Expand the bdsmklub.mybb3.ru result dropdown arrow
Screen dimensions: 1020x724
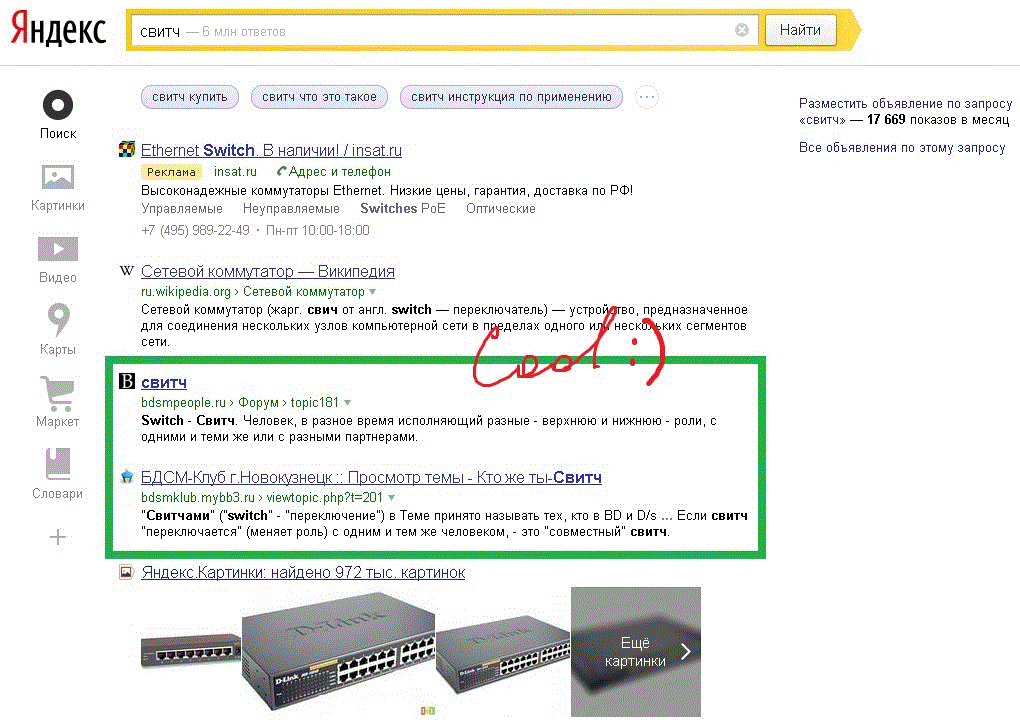point(392,498)
